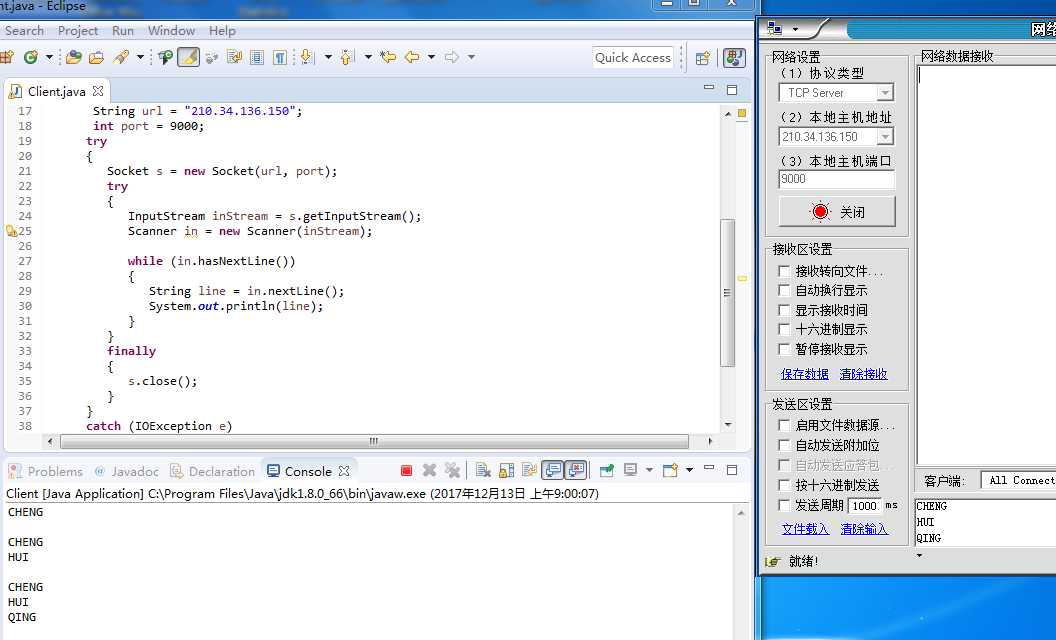
Task: Click the 文件载入 link
Action: point(805,529)
